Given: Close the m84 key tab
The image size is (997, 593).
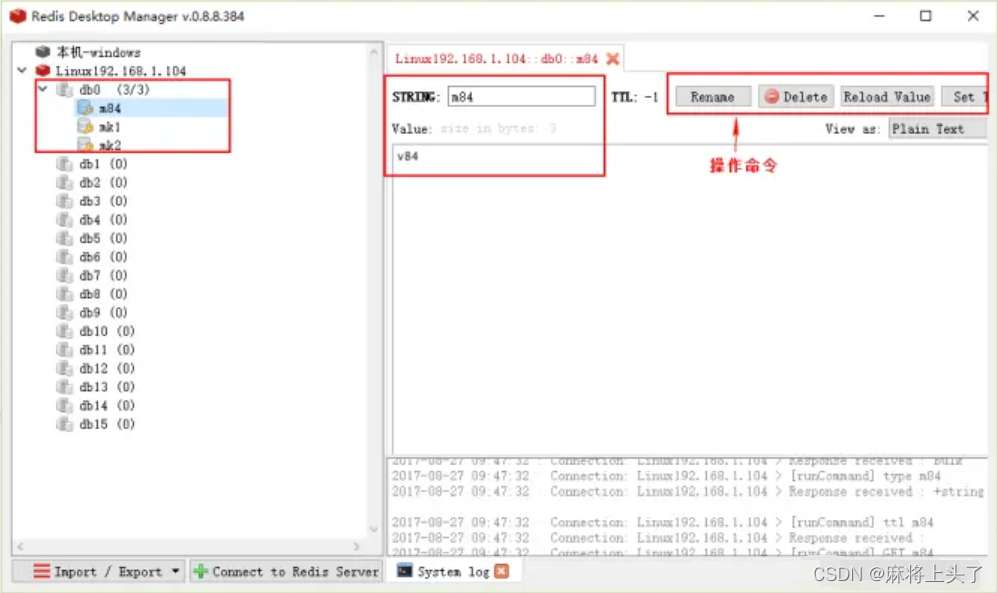Looking at the screenshot, I should [612, 58].
